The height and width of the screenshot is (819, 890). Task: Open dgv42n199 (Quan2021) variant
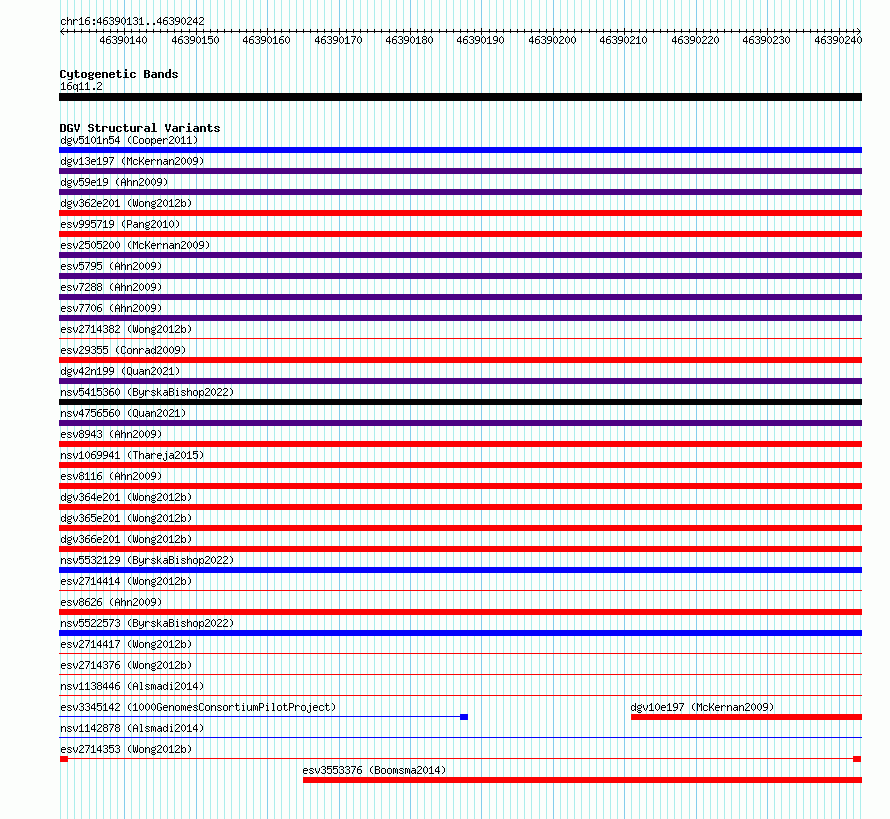[120, 371]
